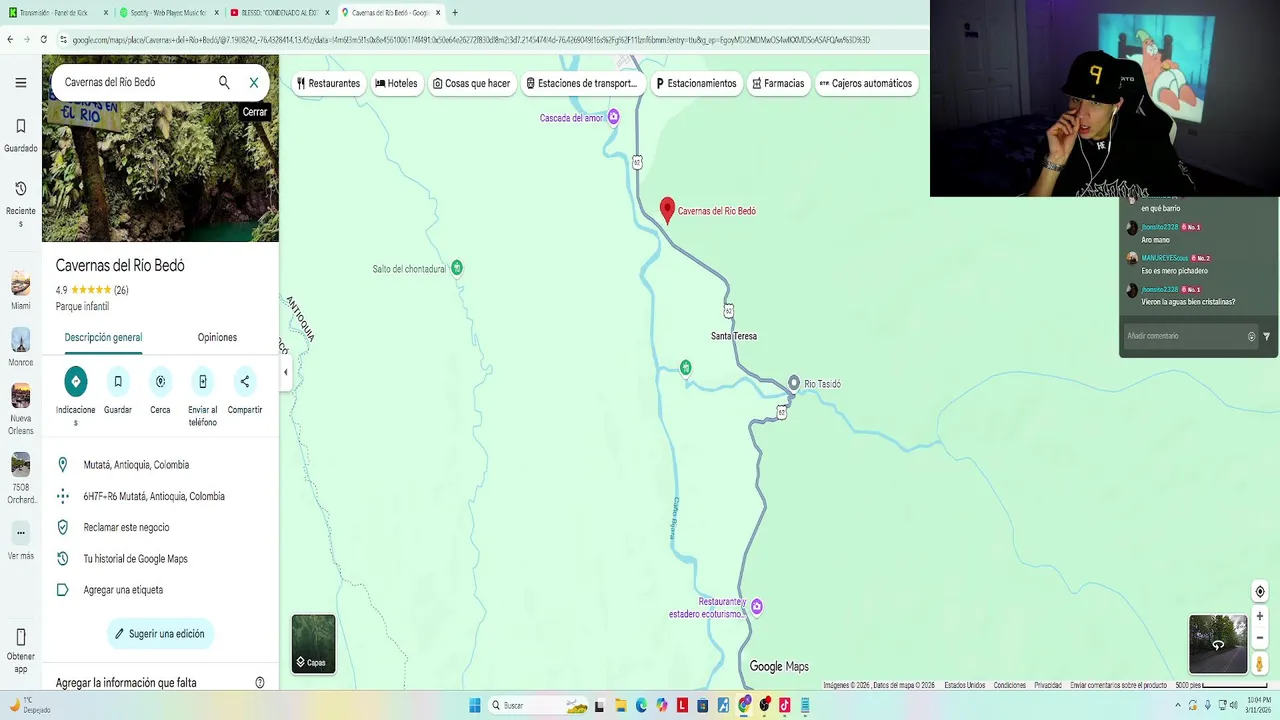The image size is (1280, 720).
Task: Click the taskbar Buscar search box
Action: pos(539,705)
